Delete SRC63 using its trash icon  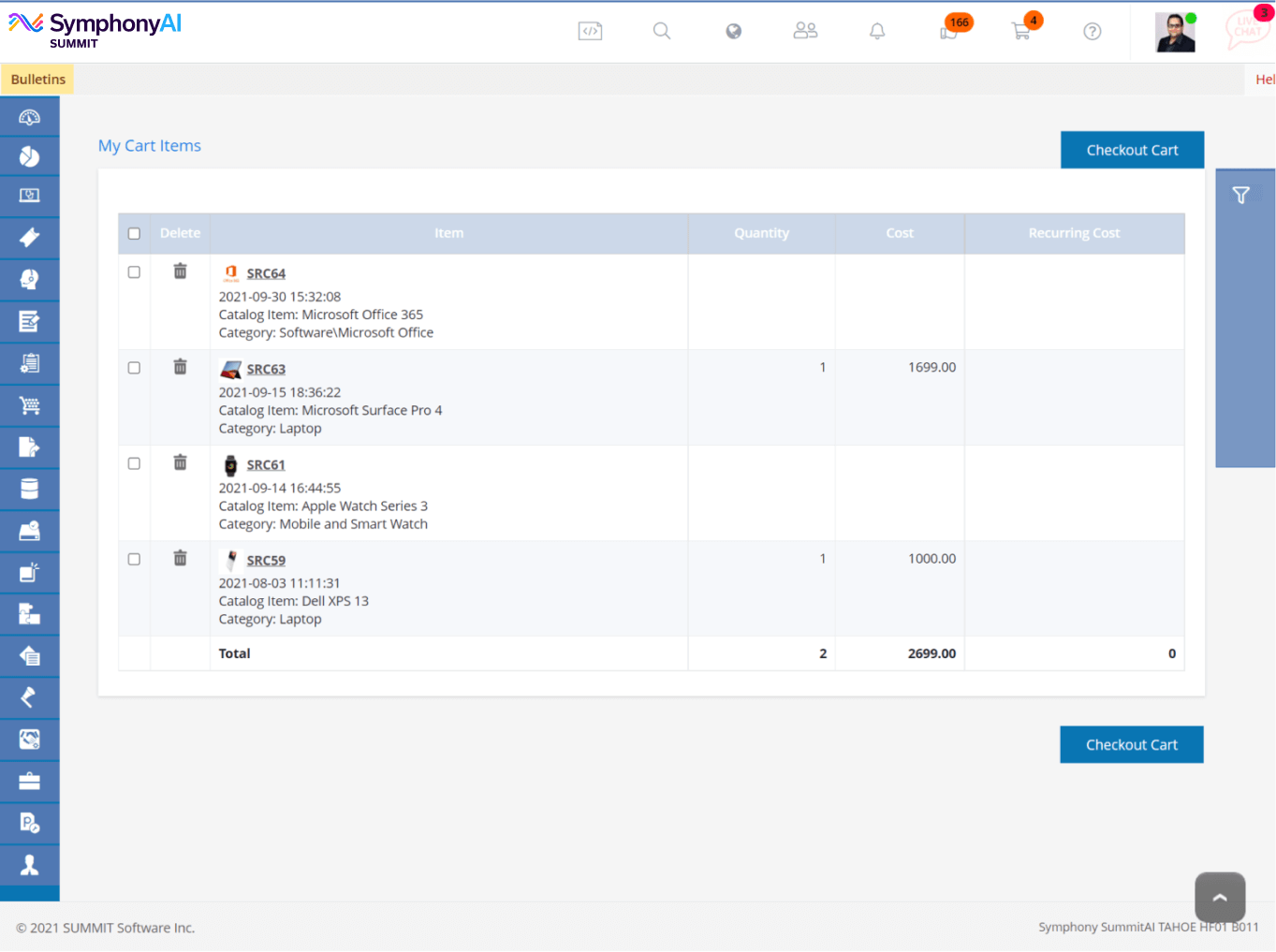pos(180,367)
